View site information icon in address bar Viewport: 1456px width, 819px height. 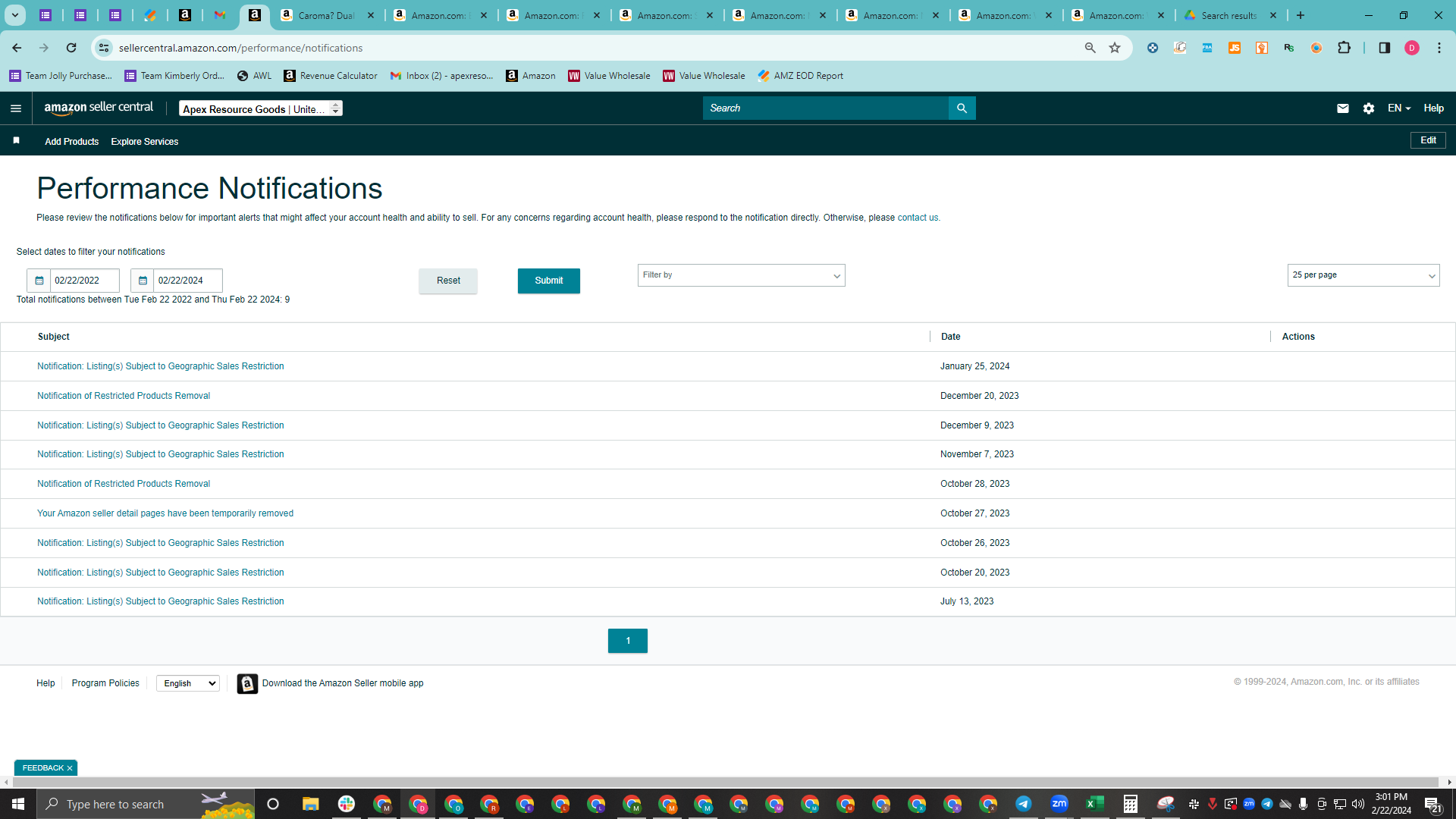[104, 48]
